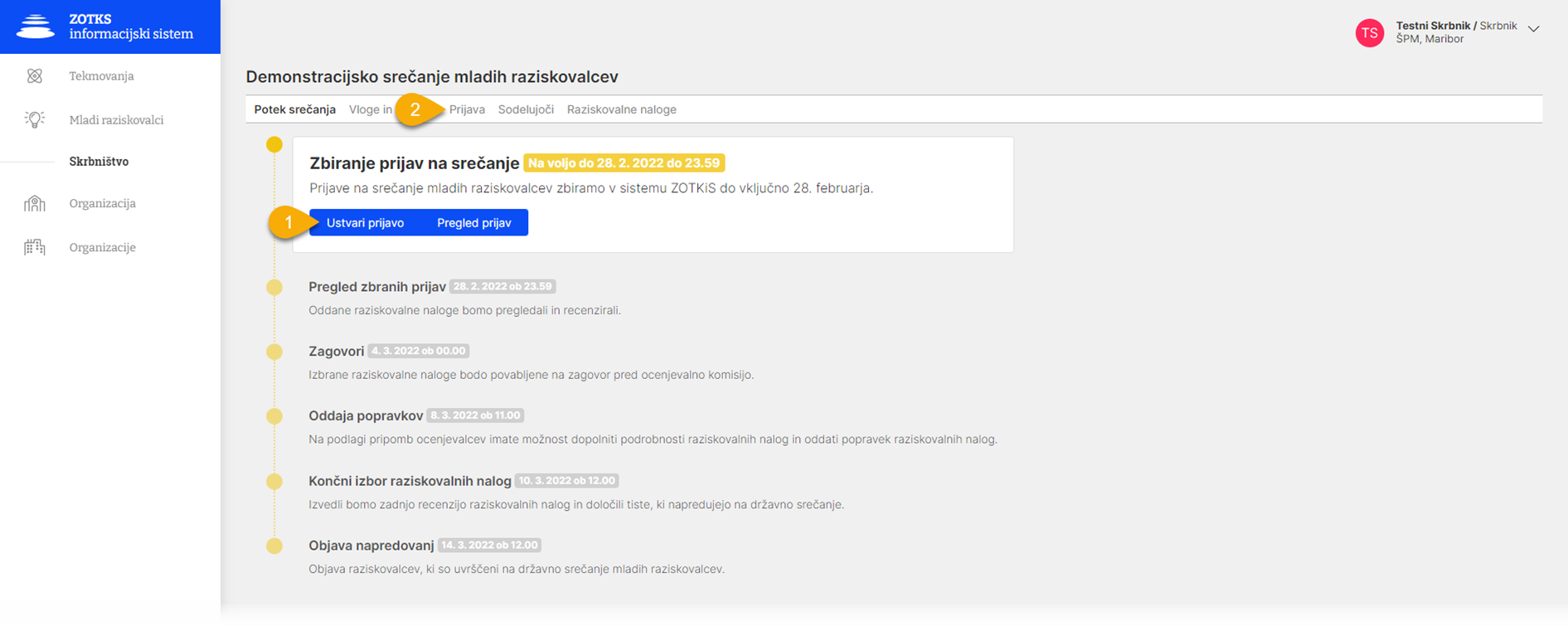
Task: Click the Oddaja popravkov timeline dot
Action: tap(274, 416)
